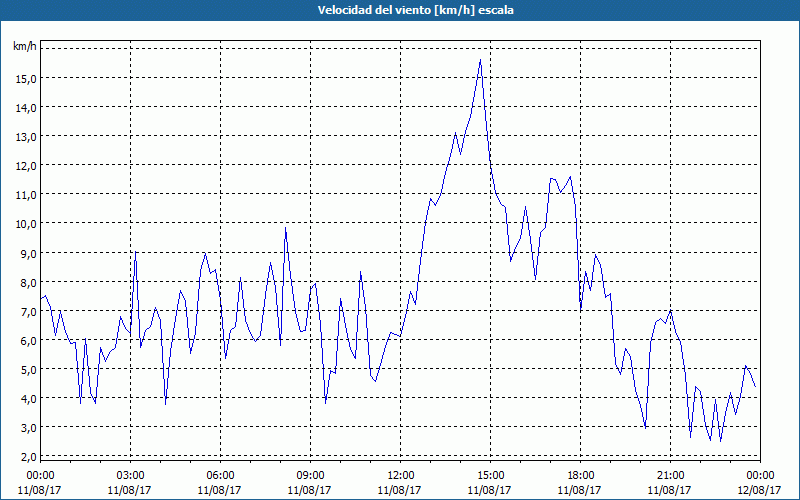This screenshot has height=500, width=800.
Task: Select the '13,0' y-axis value
Action: 27,137
